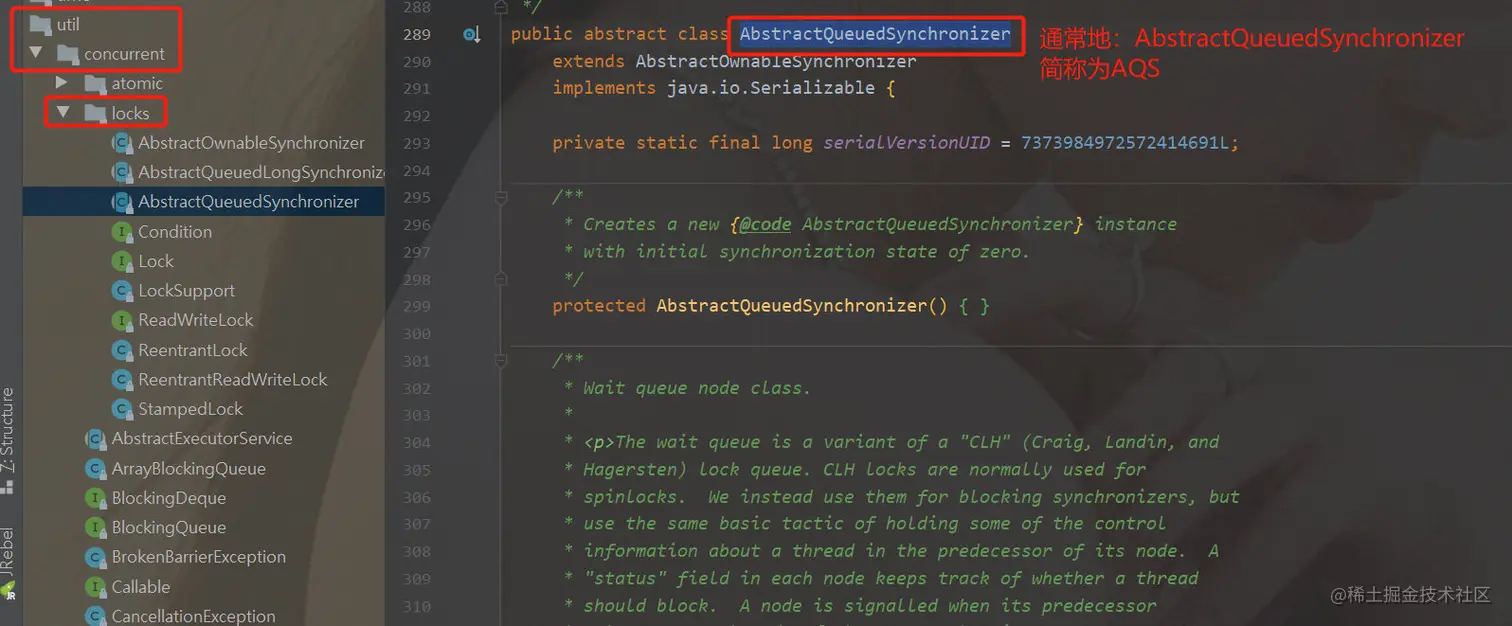Image resolution: width=1512 pixels, height=626 pixels.
Task: Click the Condition interface icon
Action: coord(122,232)
